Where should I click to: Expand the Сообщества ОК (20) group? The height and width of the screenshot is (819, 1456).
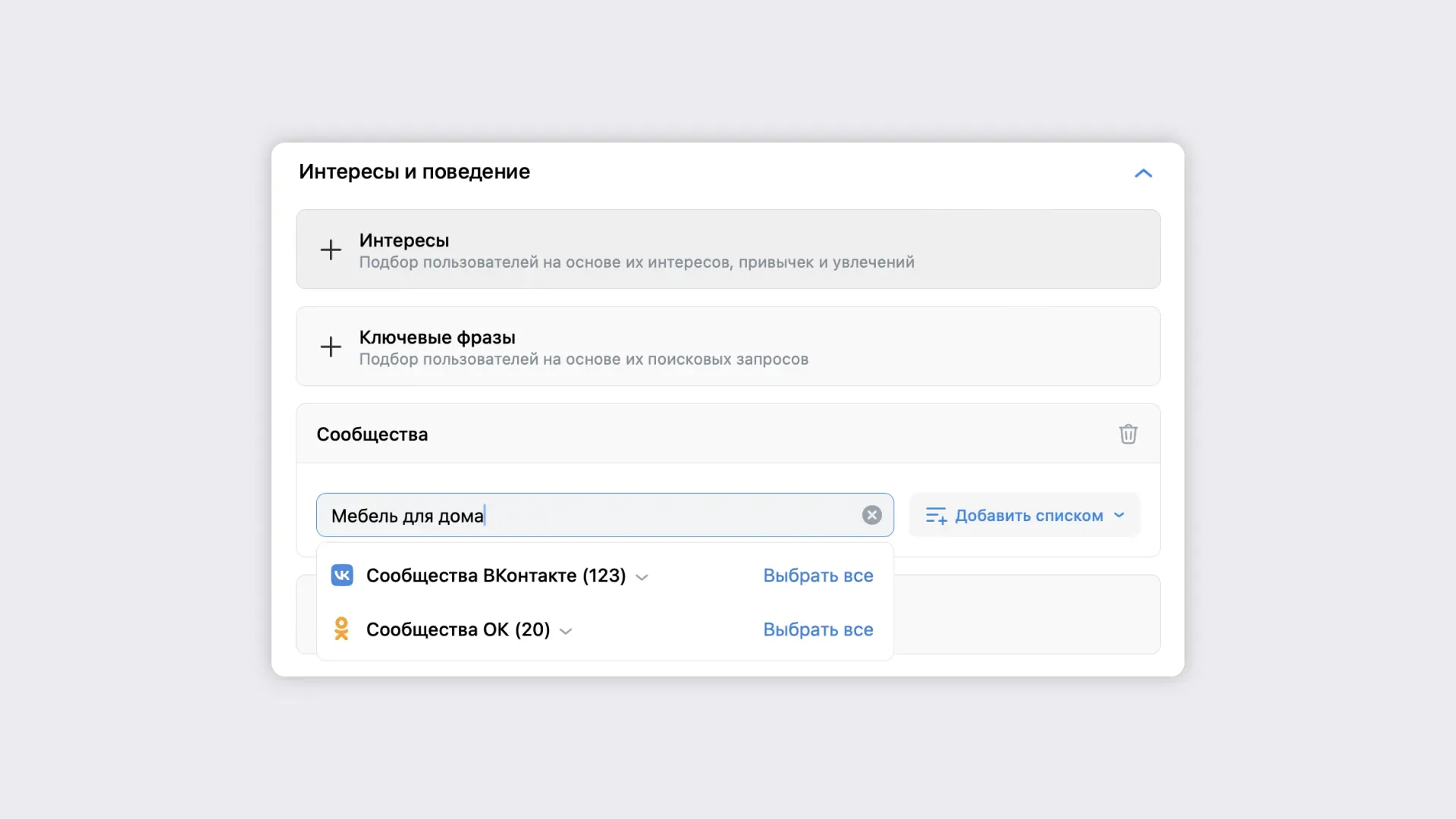[566, 631]
